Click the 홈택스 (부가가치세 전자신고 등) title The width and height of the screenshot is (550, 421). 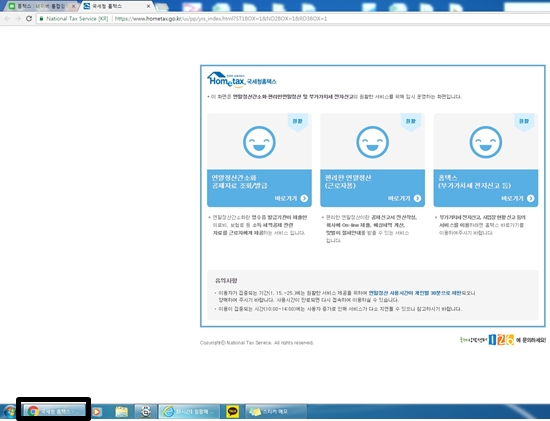475,182
